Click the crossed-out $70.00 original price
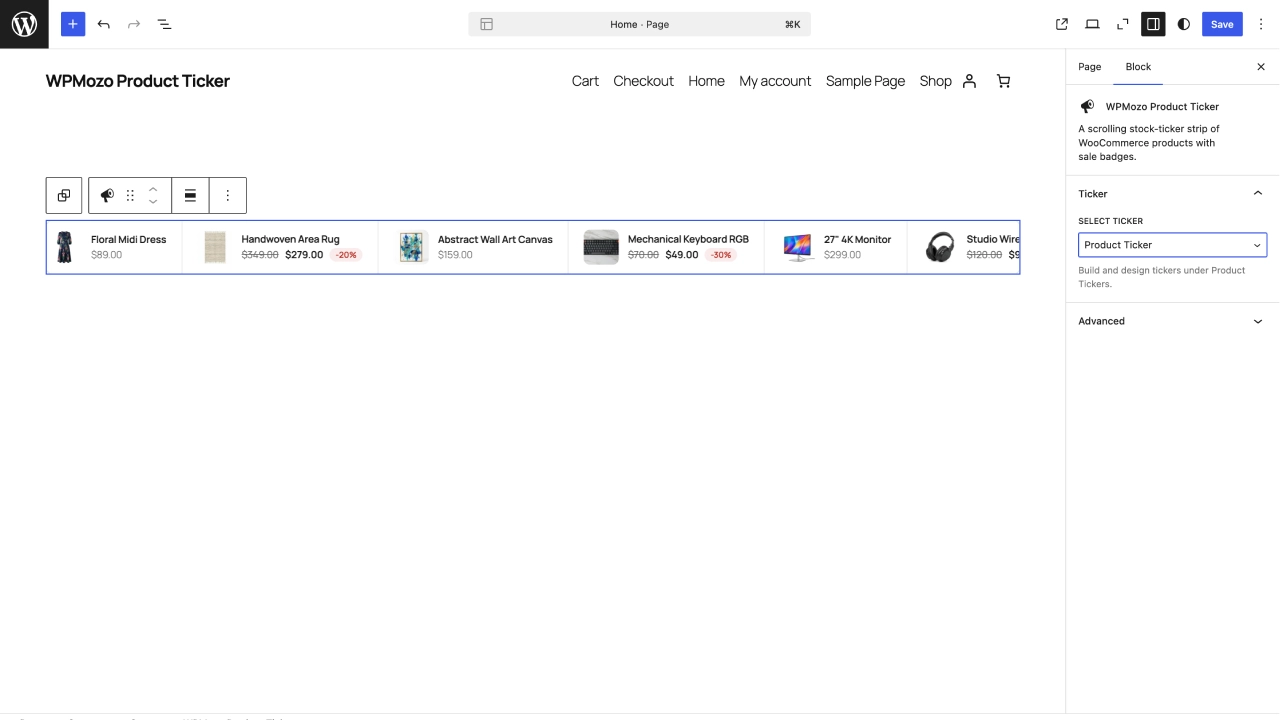 click(643, 255)
